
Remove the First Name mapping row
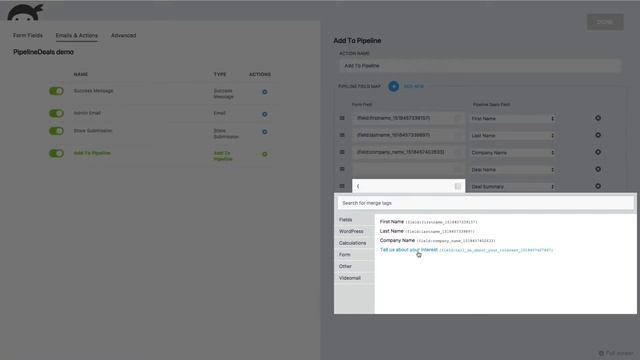pos(598,118)
